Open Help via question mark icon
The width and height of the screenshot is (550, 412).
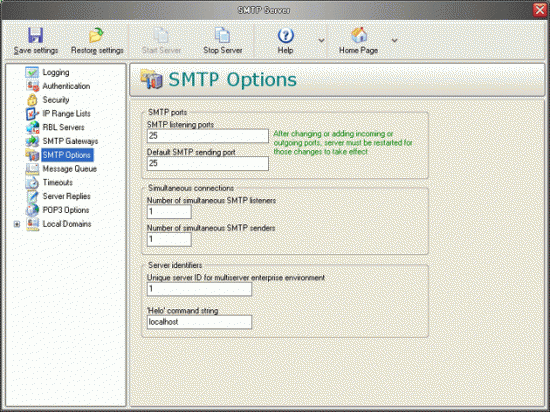point(286,35)
